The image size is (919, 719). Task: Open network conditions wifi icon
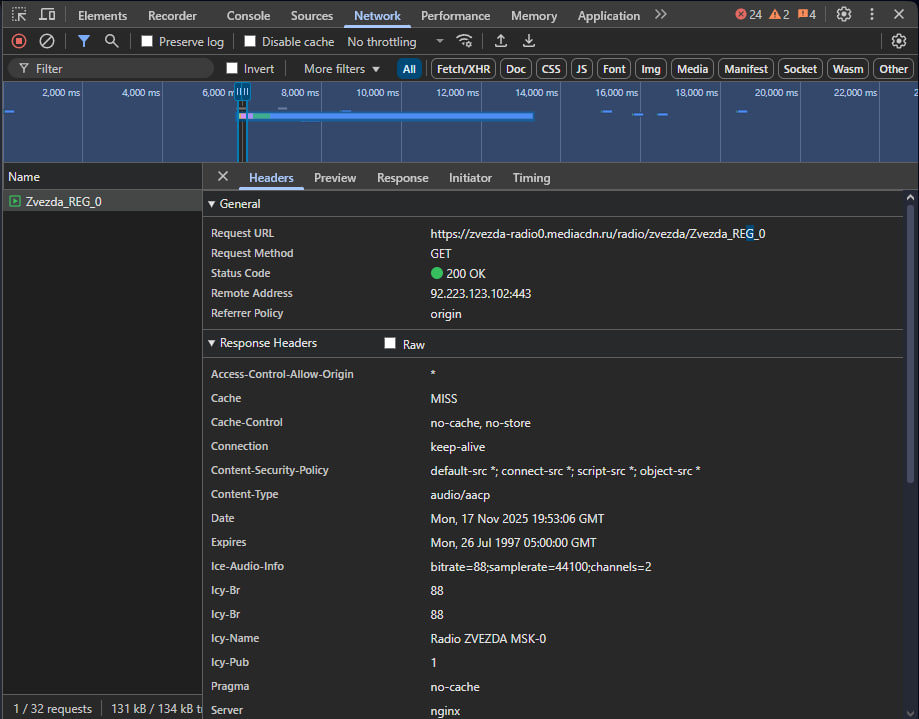tap(465, 41)
